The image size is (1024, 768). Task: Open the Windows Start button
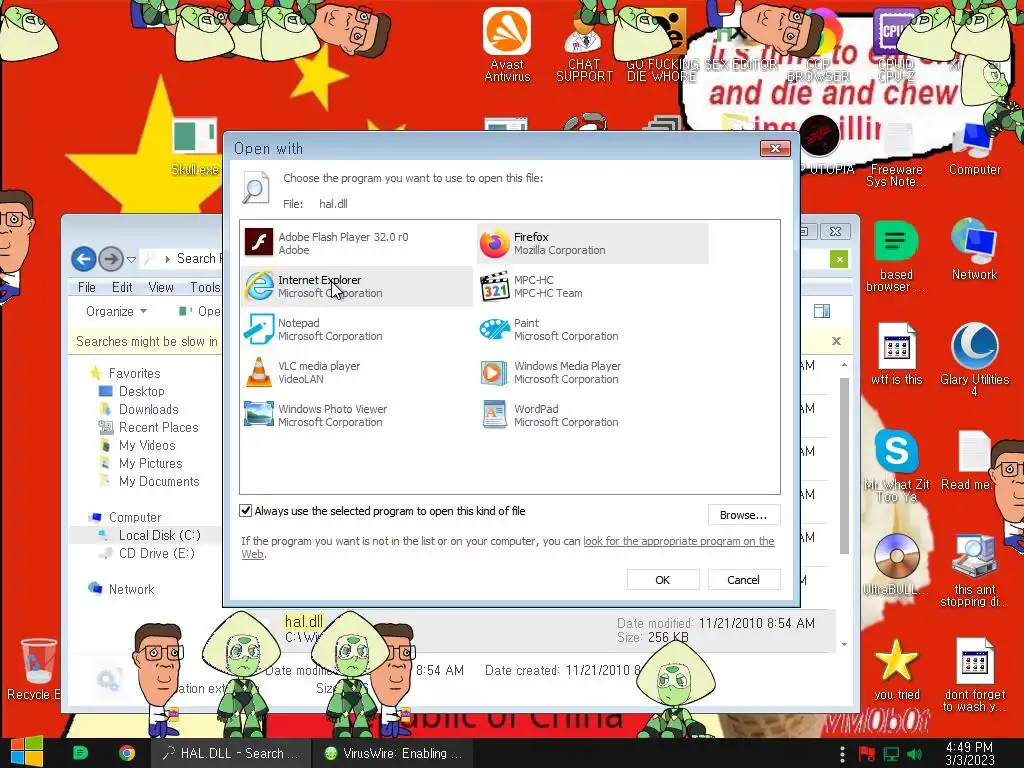click(x=26, y=752)
